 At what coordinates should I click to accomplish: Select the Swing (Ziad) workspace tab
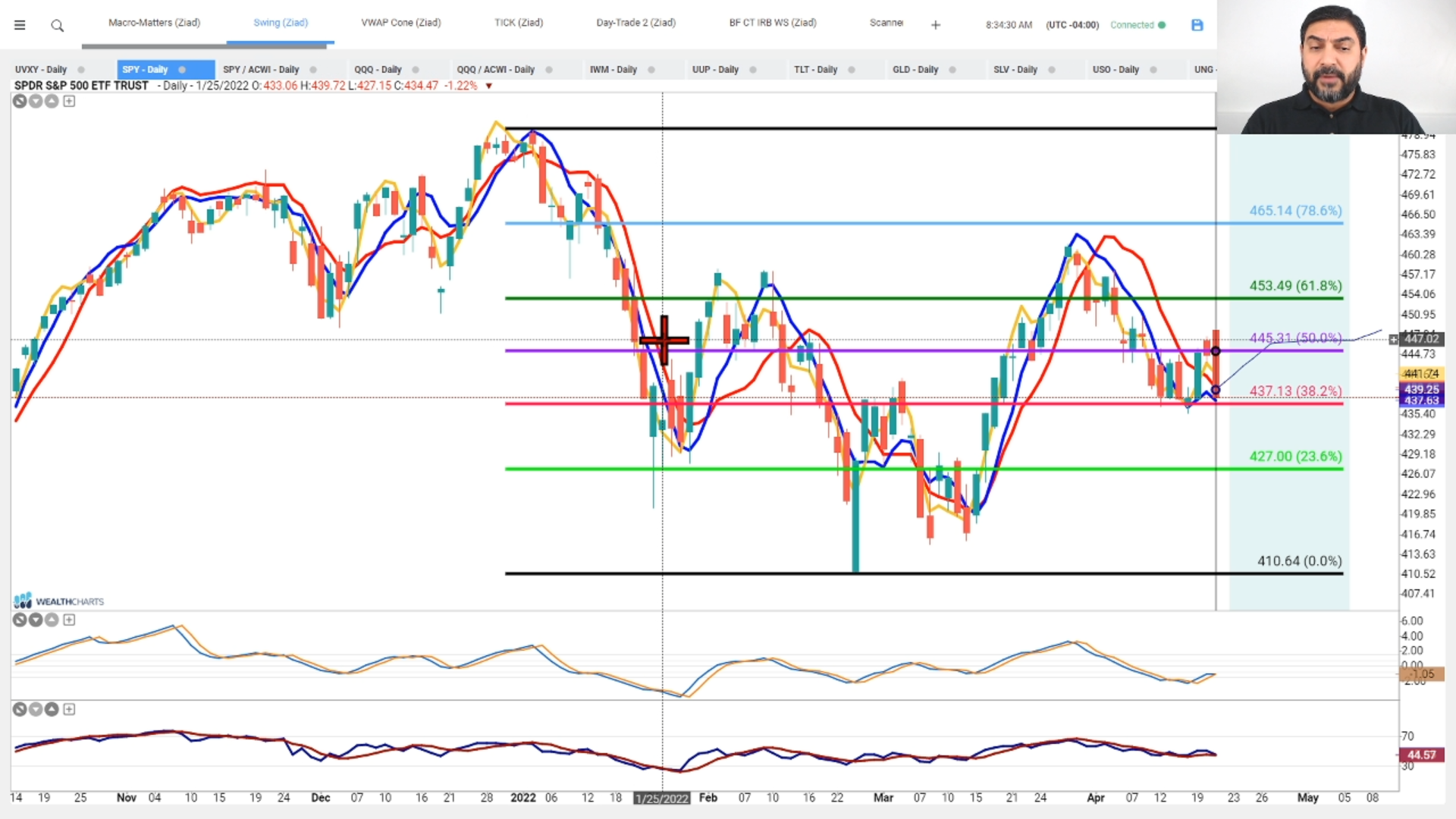(x=281, y=23)
